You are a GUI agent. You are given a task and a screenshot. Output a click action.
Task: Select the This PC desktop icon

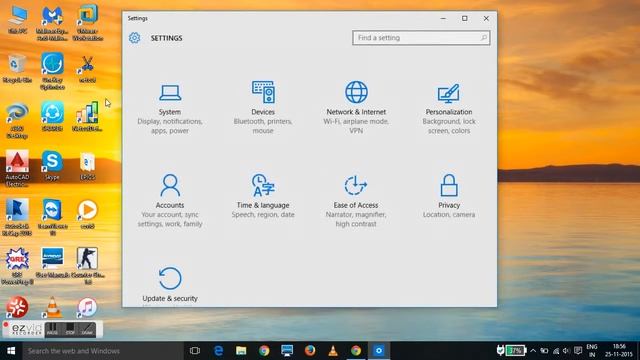click(x=18, y=20)
